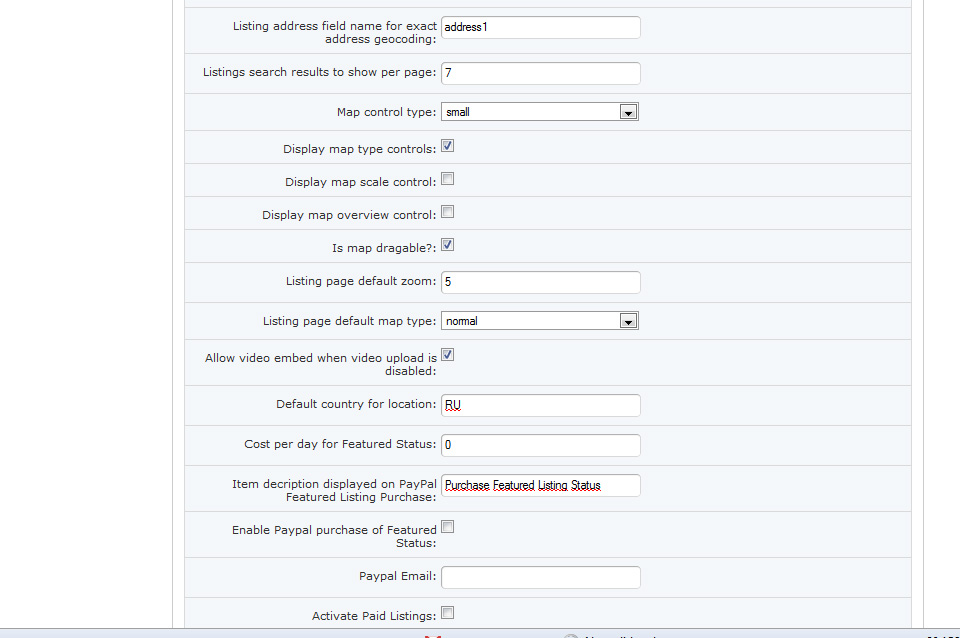
Task: Focus the search results per page field
Action: point(540,73)
